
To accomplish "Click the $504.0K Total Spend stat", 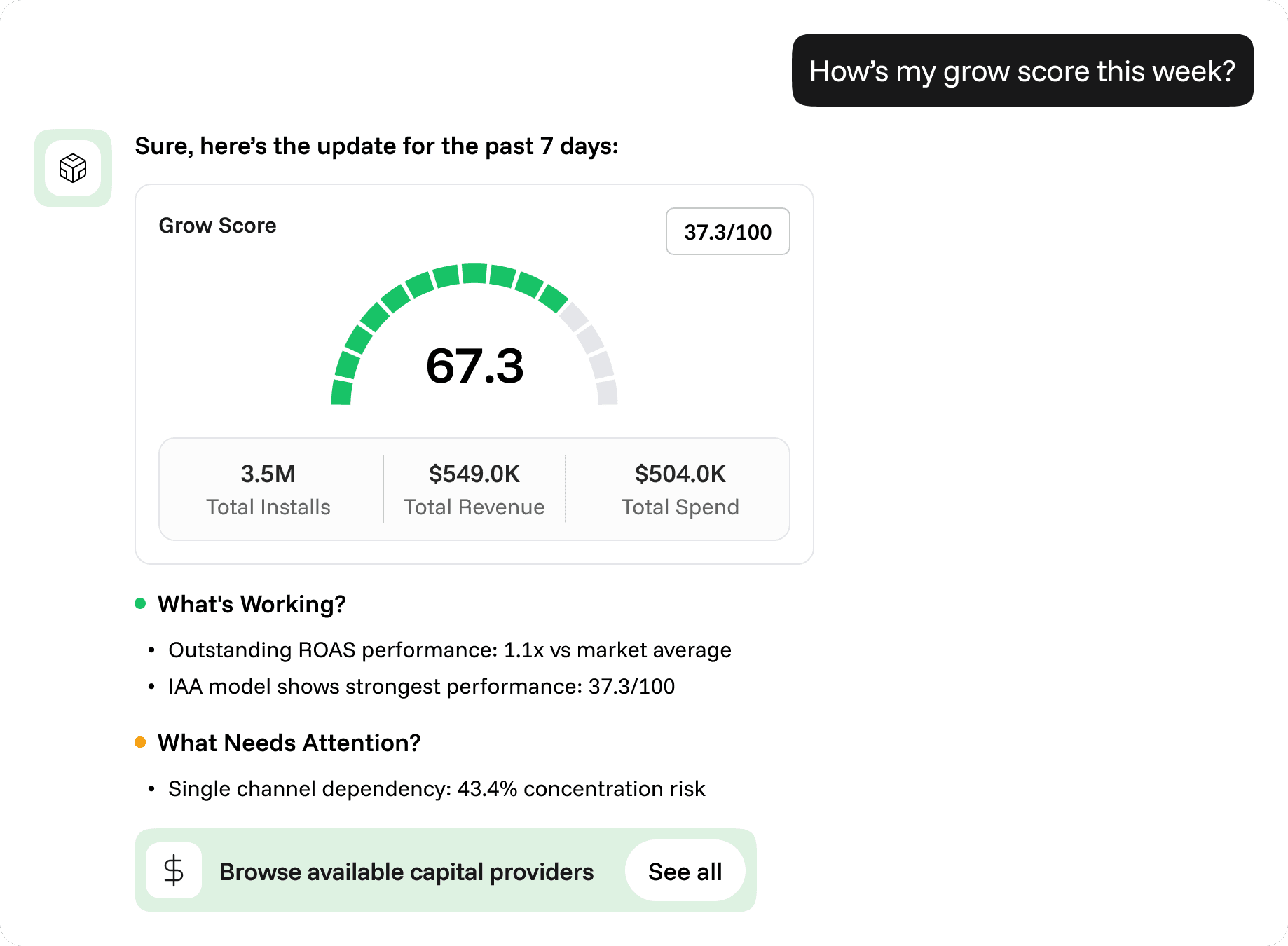I will click(x=680, y=489).
